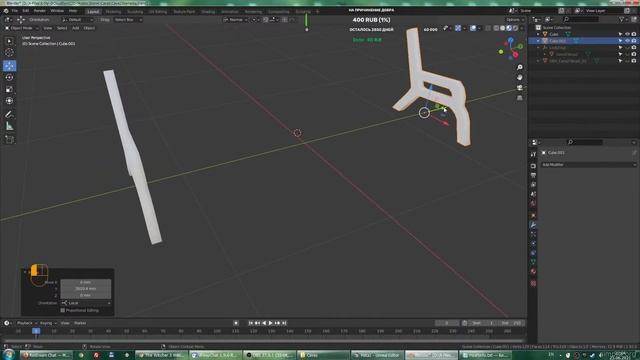Click the Play animation button
Viewport: 640px width, 360px height.
(271, 323)
